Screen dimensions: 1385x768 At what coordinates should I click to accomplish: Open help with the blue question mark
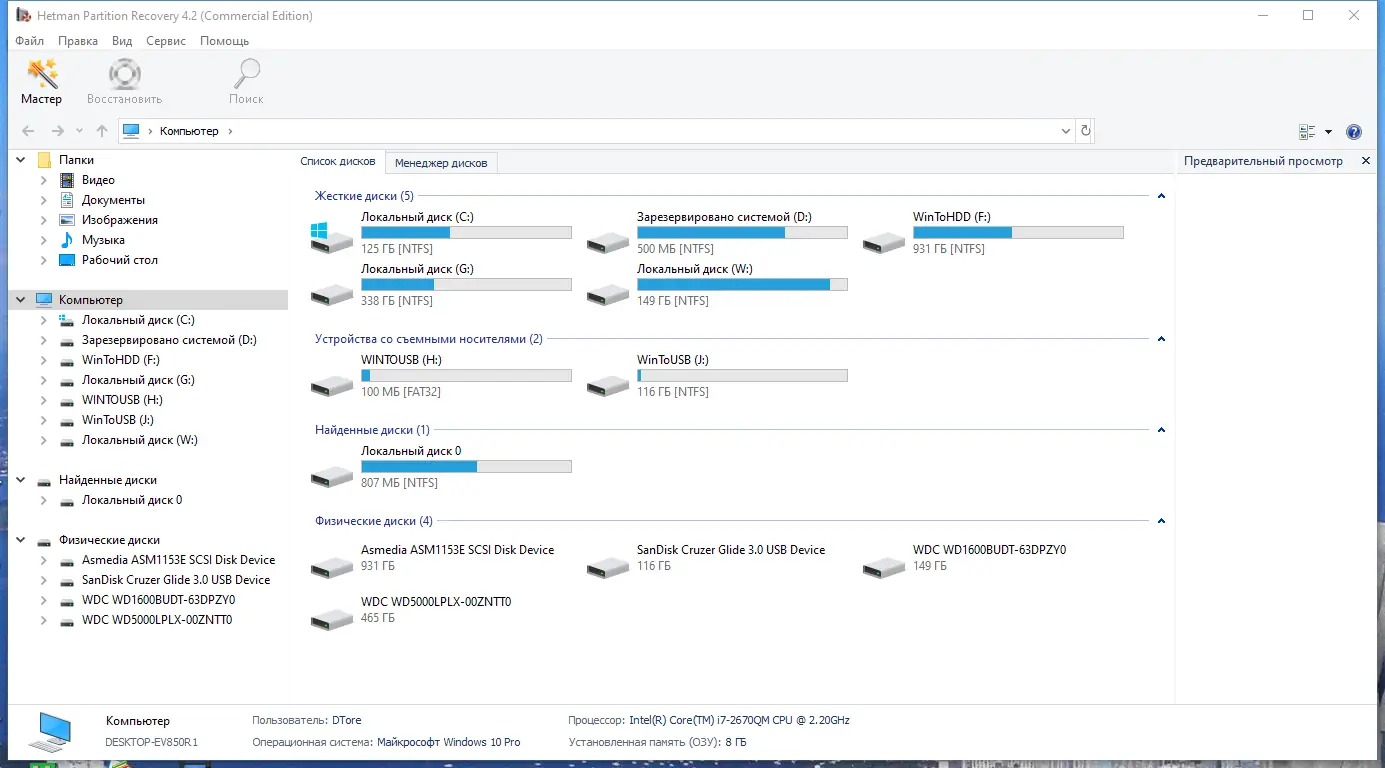pos(1354,132)
